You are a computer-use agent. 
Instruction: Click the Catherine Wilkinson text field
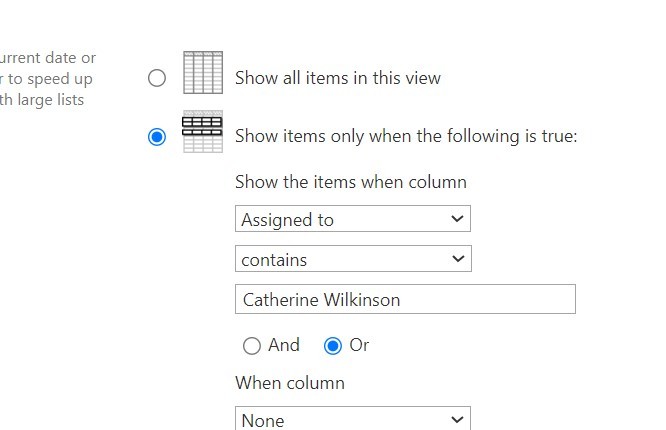(405, 299)
